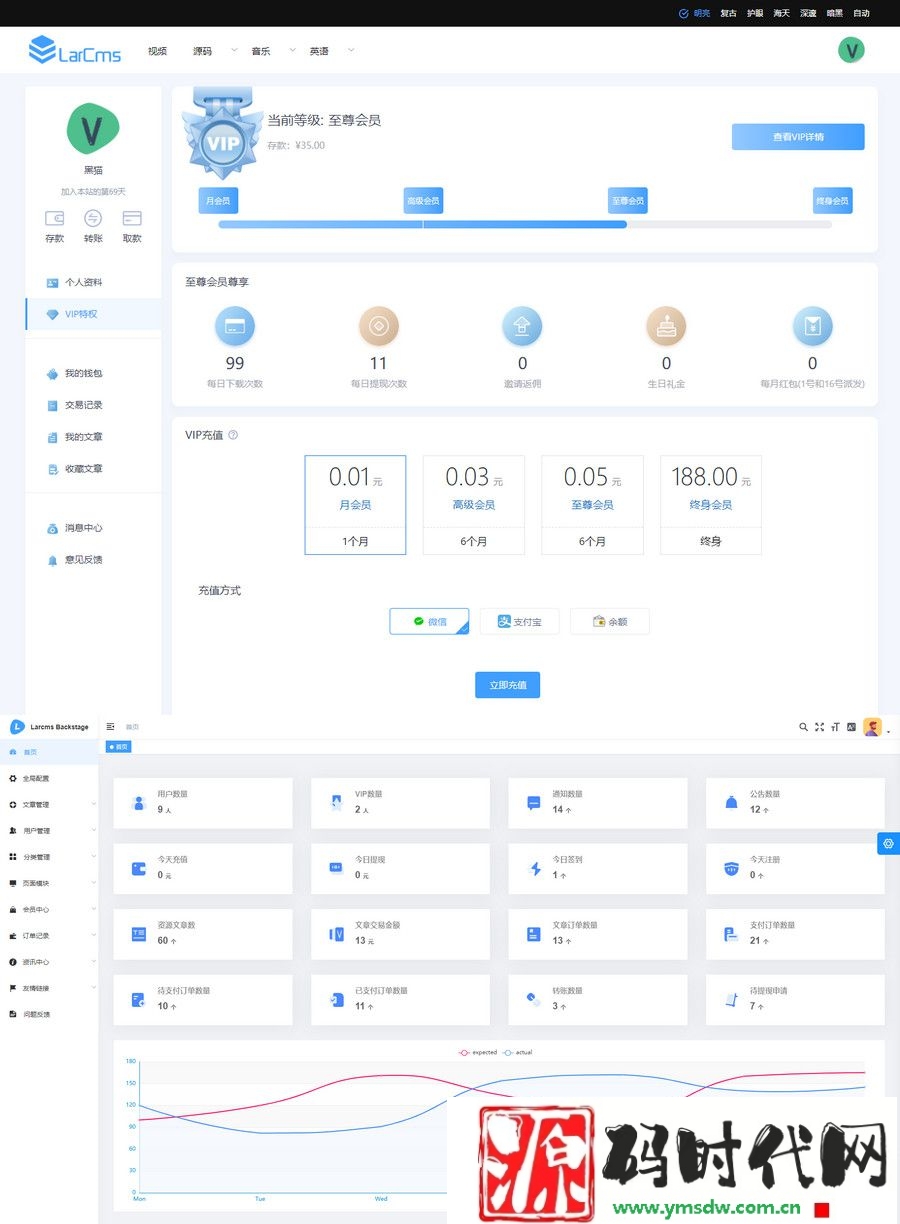Screen dimensions: 900x1224
Task: Open the backstage user avatar dropdown
Action: click(x=875, y=728)
